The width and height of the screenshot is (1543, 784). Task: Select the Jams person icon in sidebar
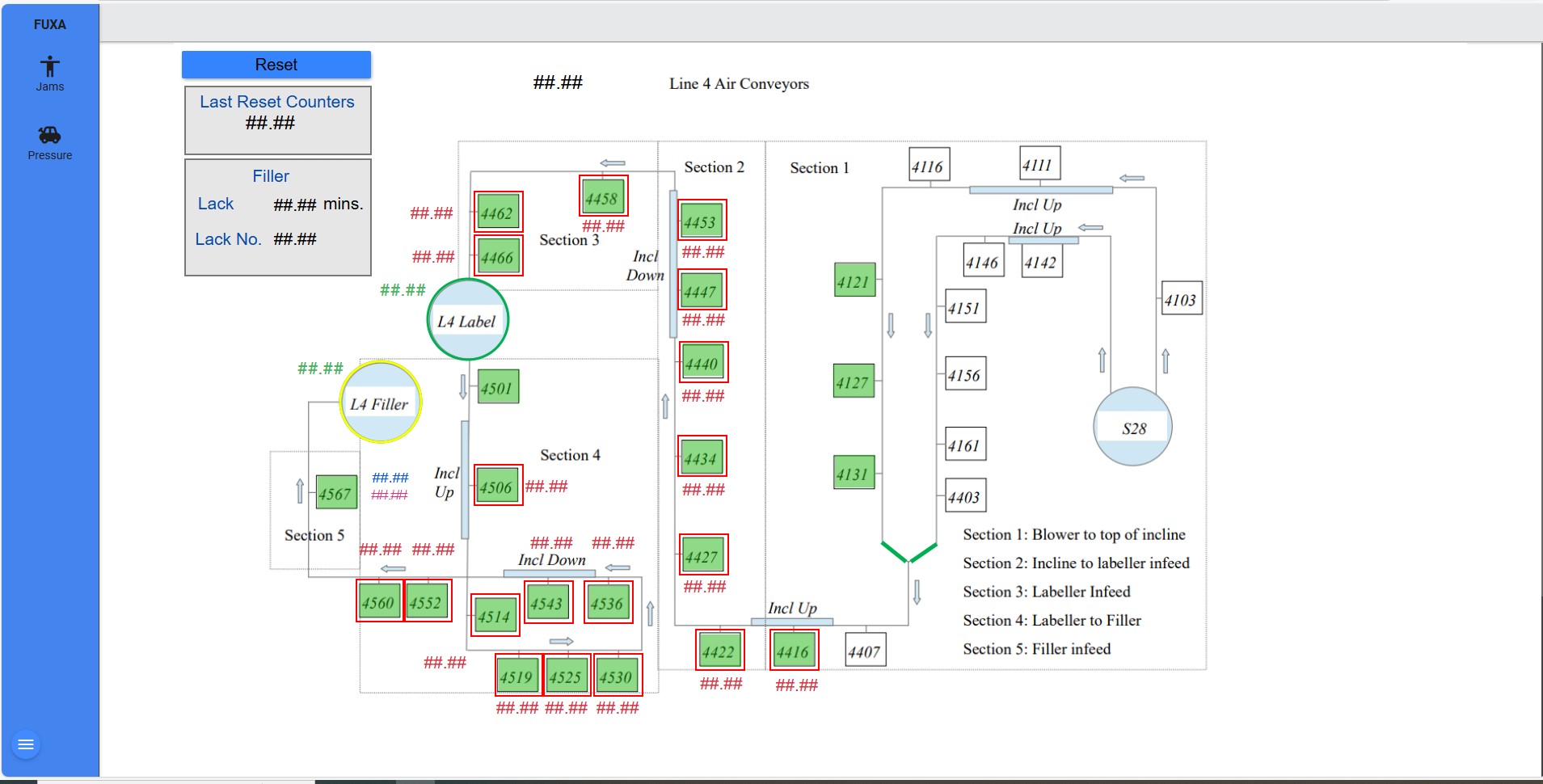[49, 73]
